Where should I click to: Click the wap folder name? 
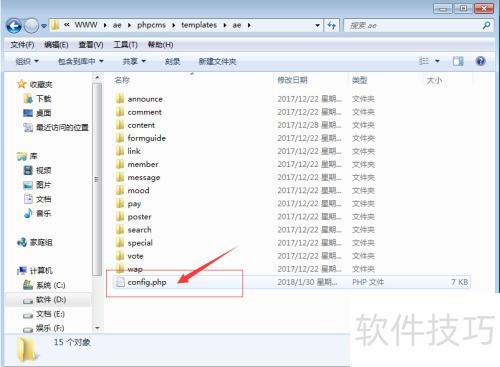pyautogui.click(x=135, y=269)
